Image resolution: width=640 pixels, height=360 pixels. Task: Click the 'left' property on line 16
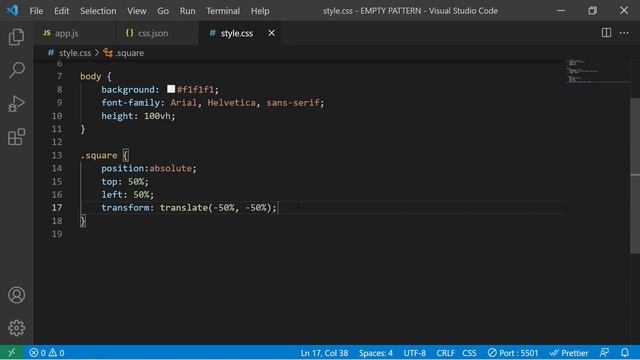(x=112, y=194)
